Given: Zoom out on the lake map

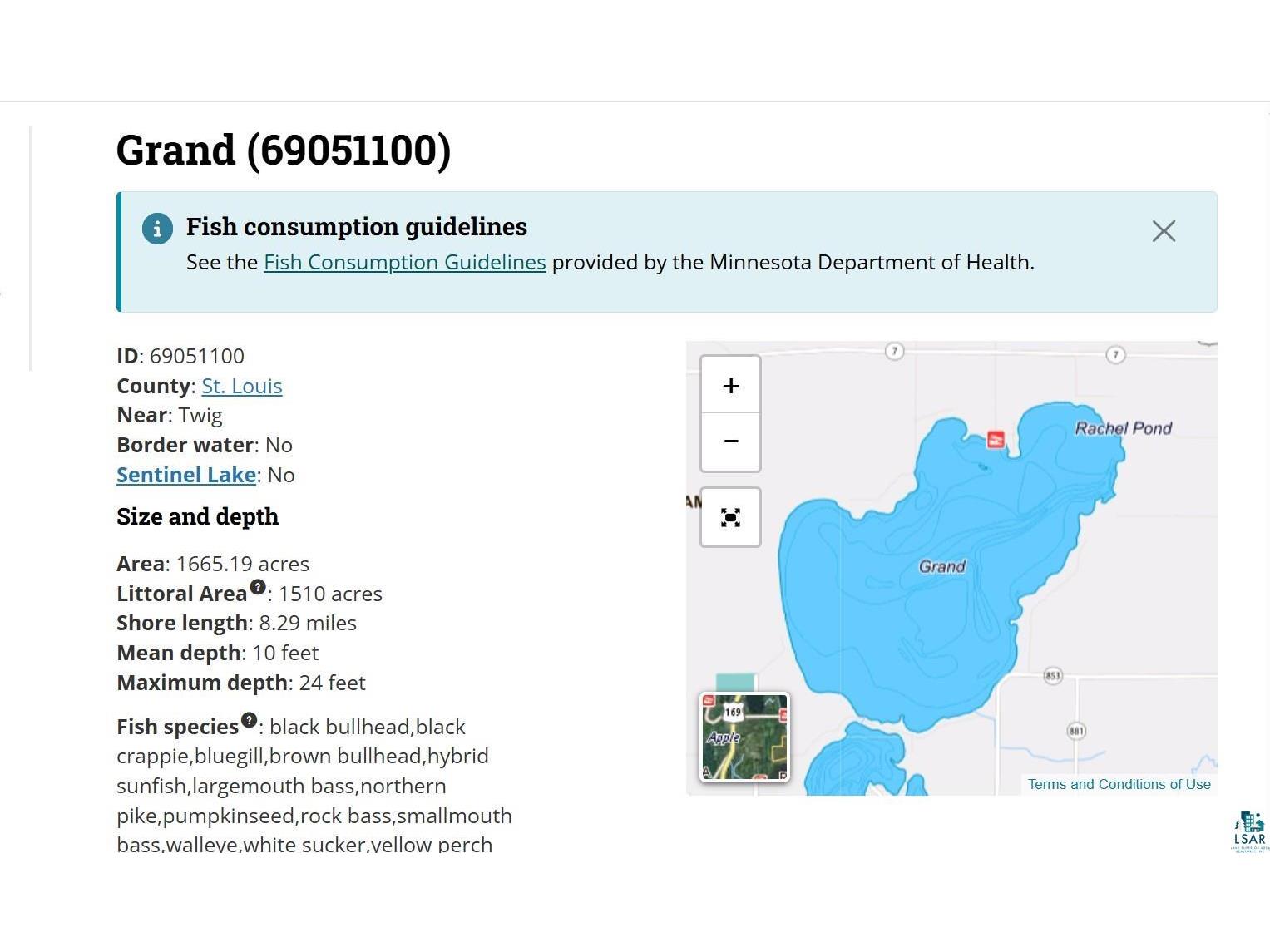Looking at the screenshot, I should click(730, 441).
